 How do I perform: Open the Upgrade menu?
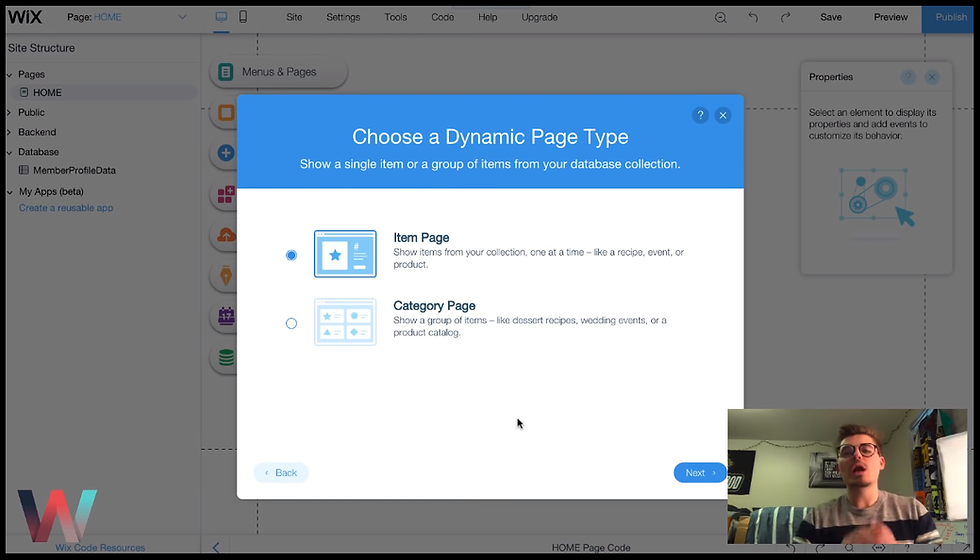coord(539,17)
